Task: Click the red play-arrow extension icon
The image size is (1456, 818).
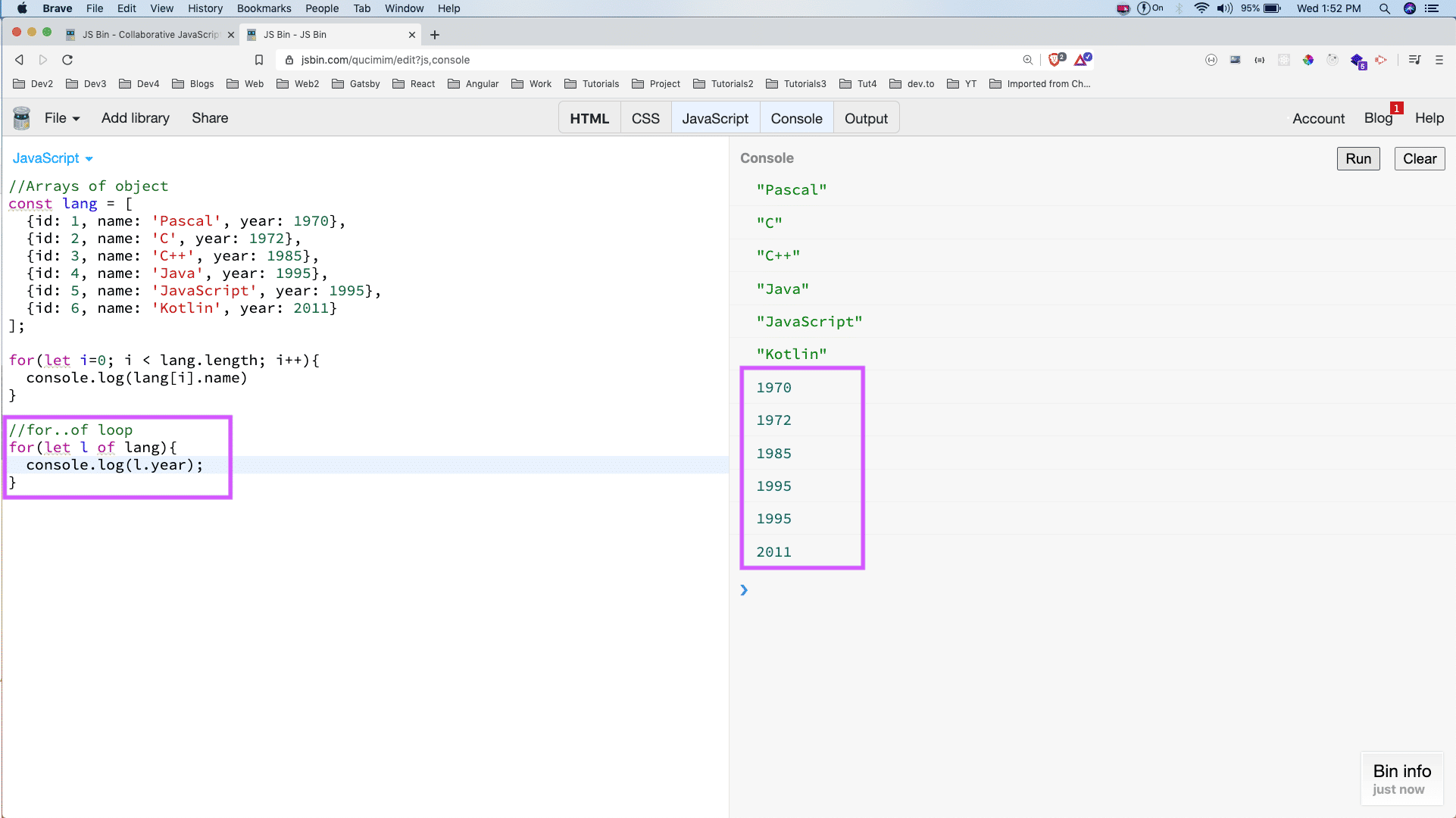Action: [x=1382, y=60]
